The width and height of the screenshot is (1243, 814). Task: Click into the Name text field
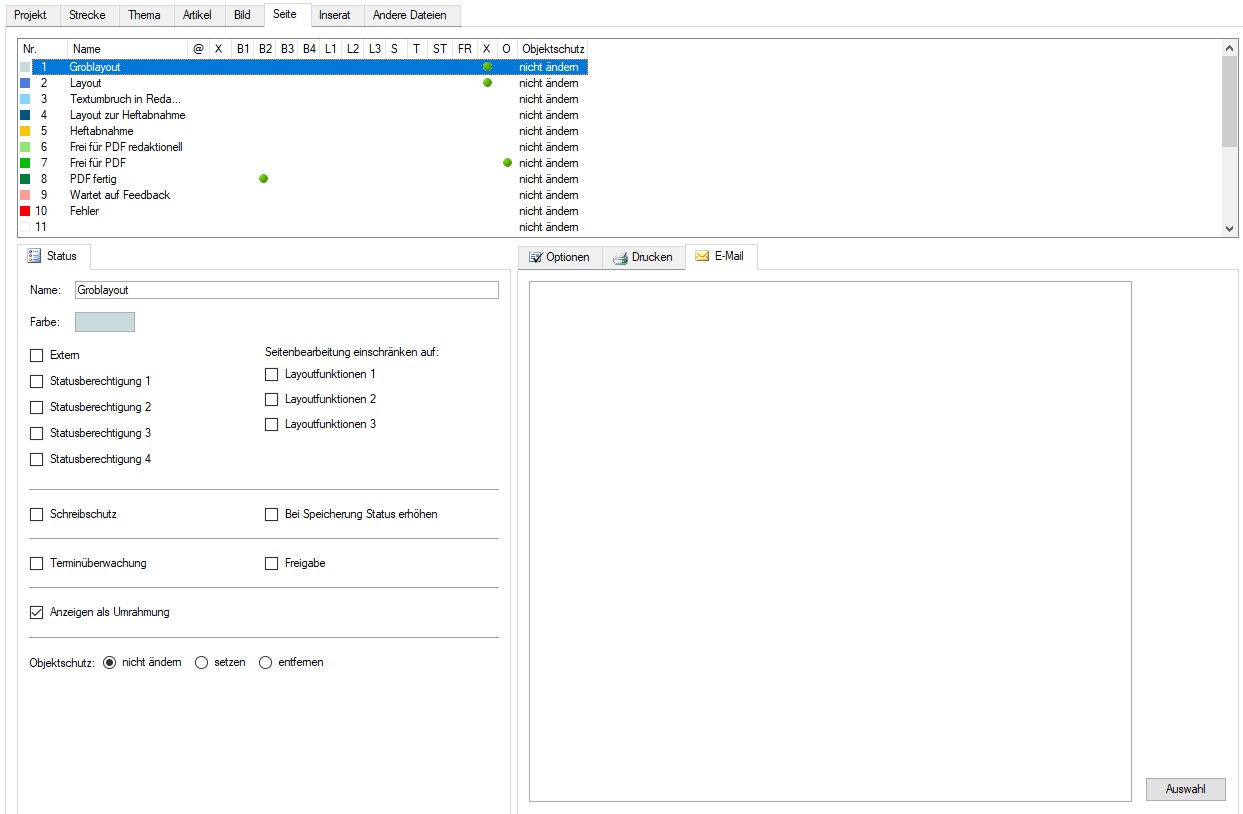pos(286,290)
